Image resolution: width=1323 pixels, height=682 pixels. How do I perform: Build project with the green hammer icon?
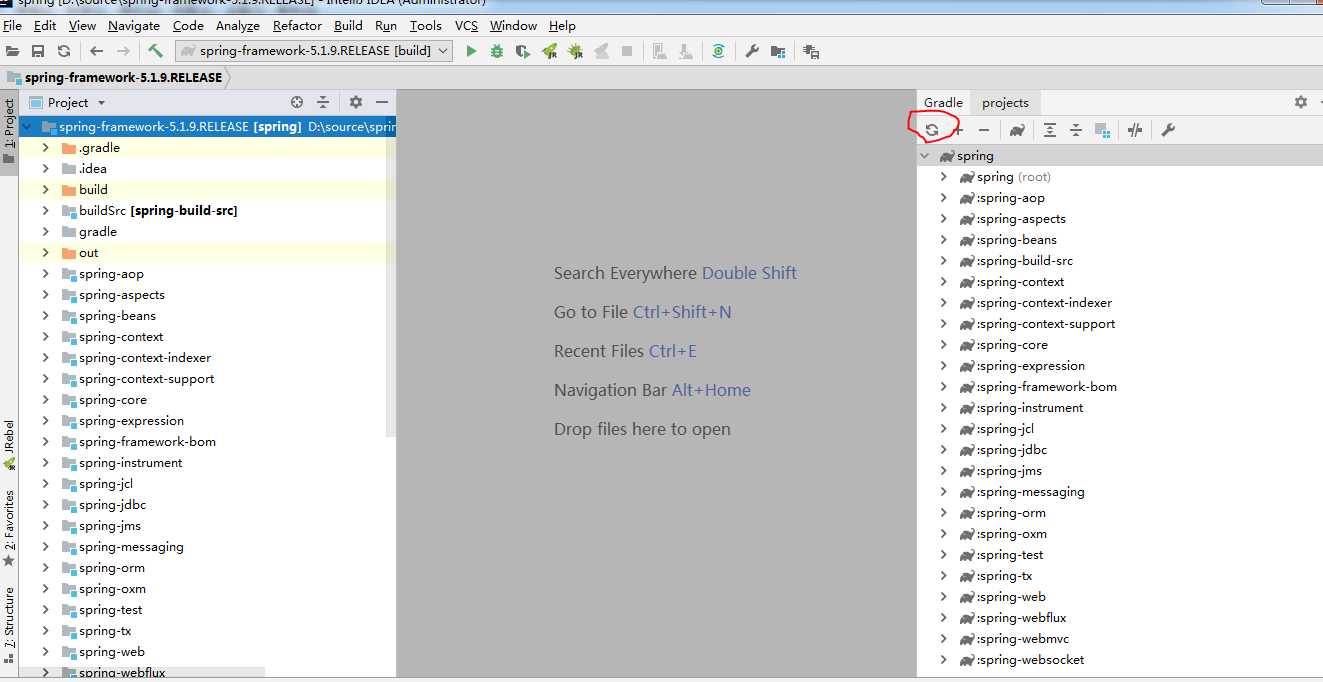[156, 50]
